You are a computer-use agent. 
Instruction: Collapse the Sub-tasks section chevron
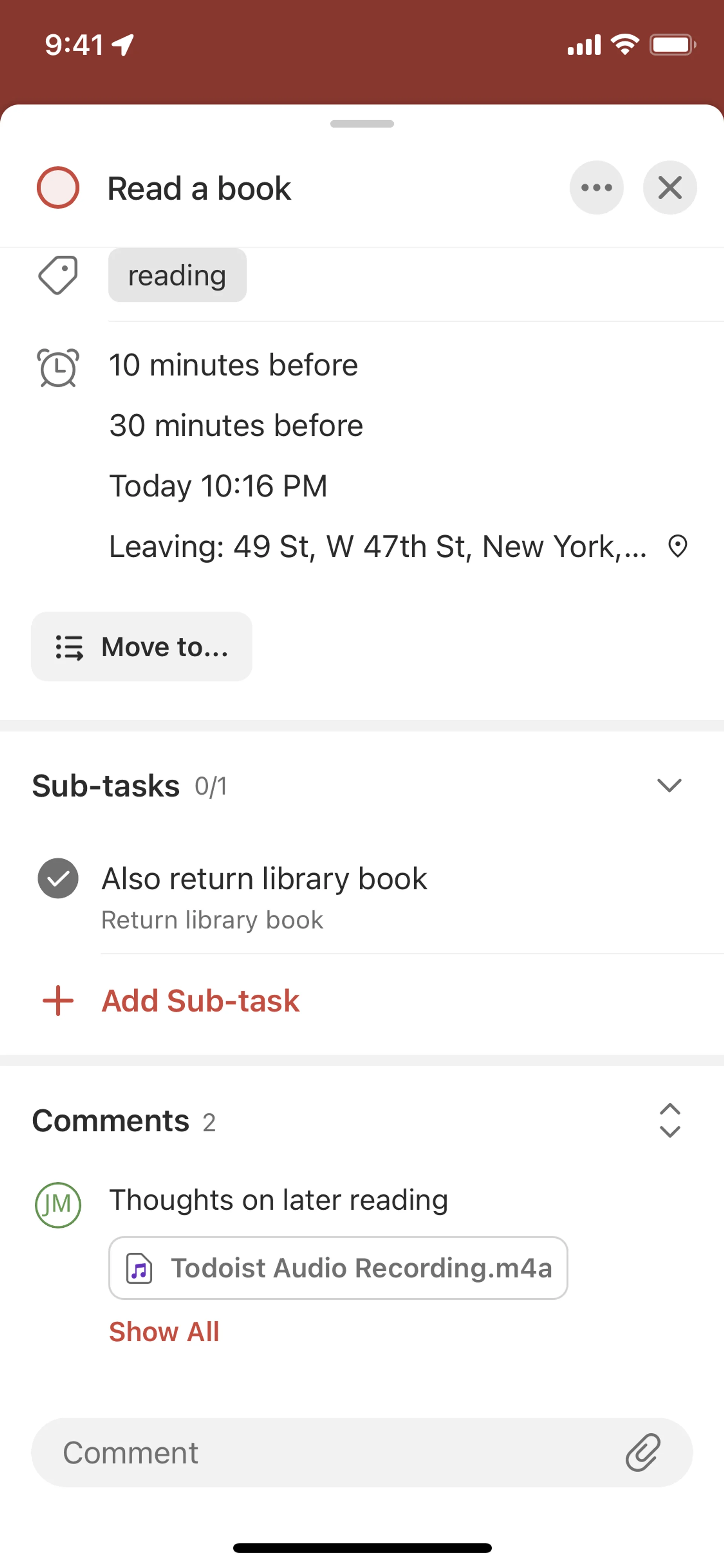pos(669,785)
